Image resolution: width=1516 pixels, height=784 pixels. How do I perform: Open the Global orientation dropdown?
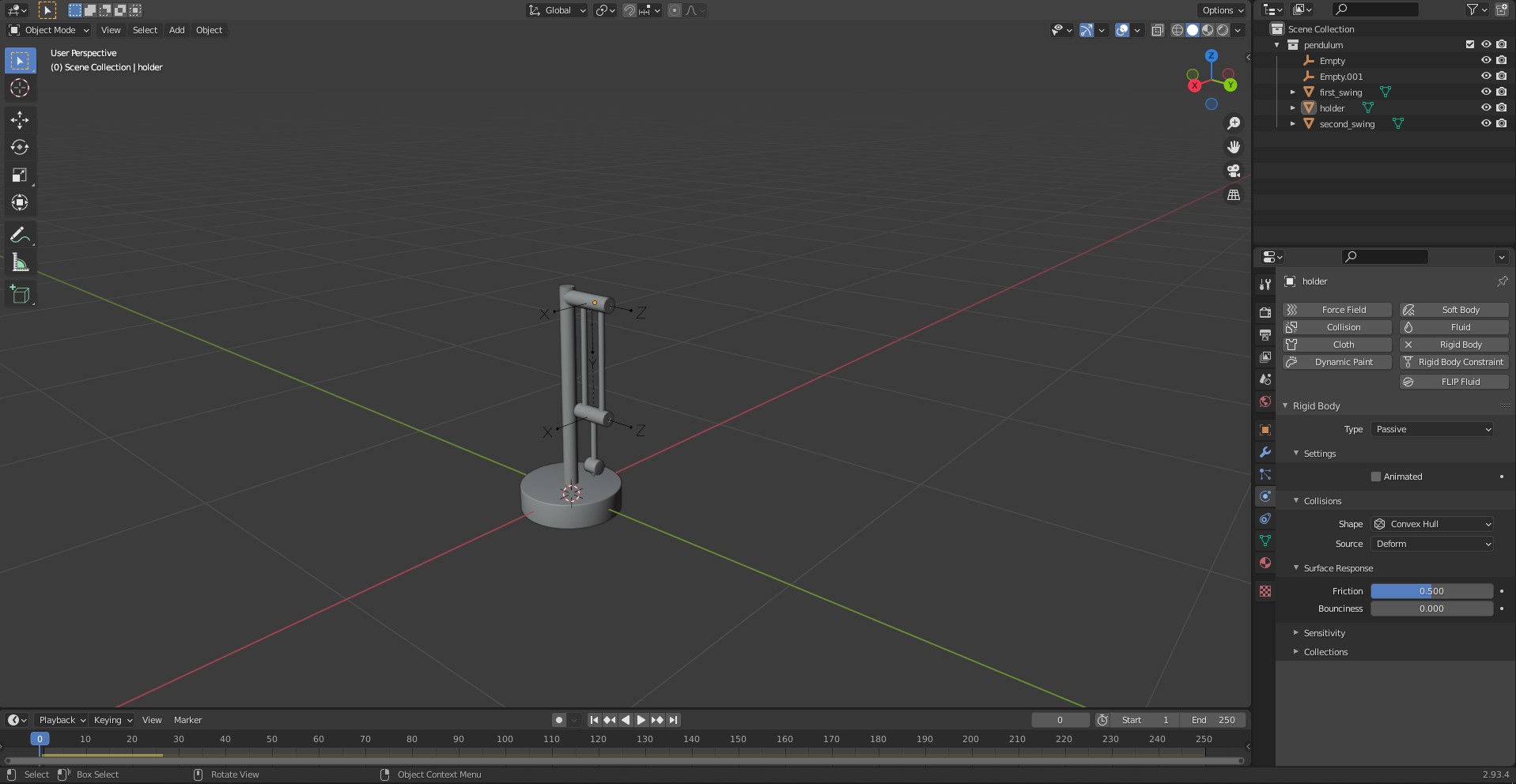[x=558, y=10]
